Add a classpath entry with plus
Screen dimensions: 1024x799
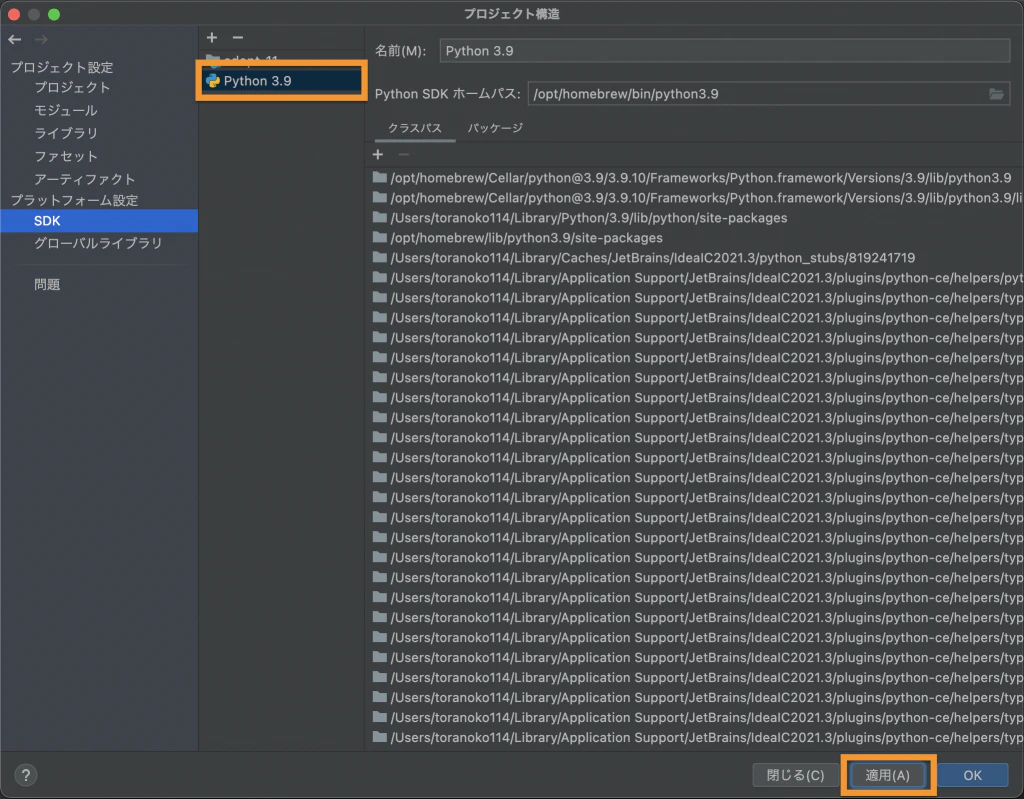pos(377,154)
